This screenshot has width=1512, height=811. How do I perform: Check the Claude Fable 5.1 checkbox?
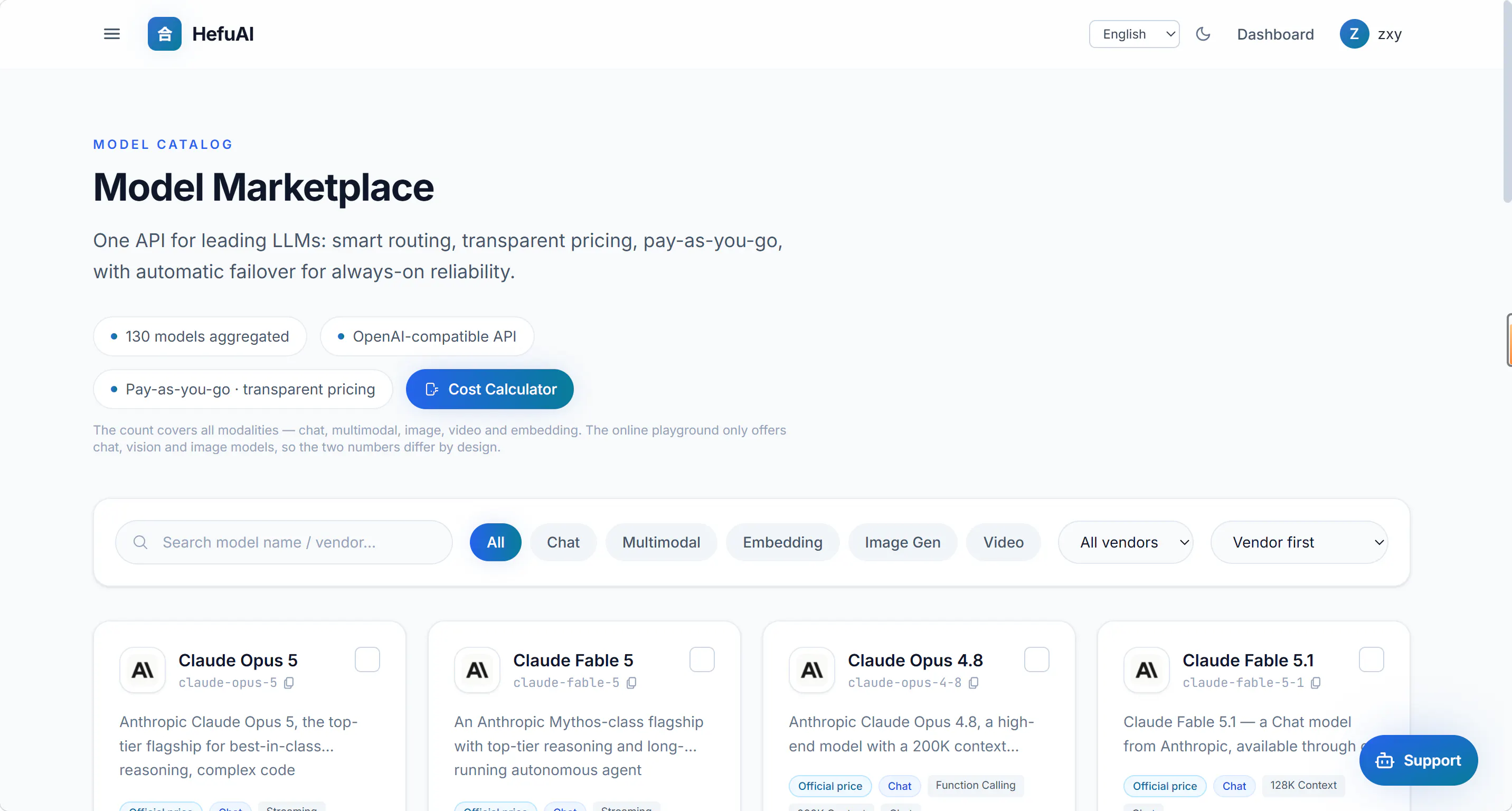(1371, 659)
